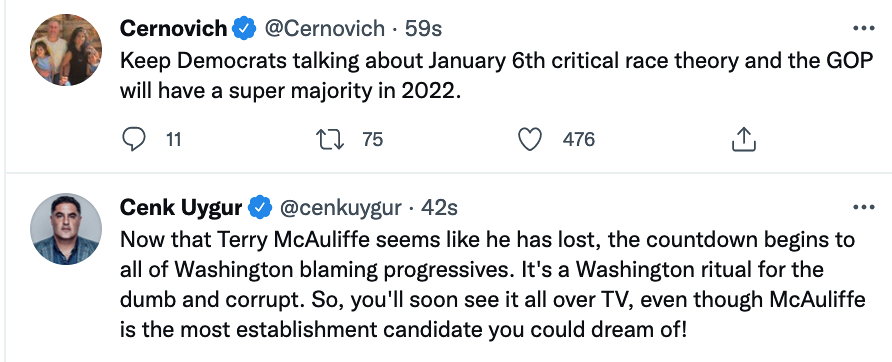Viewport: 892px width, 362px height.
Task: Open Cenk Uygur's tweet about Terry McAuliffe
Action: tap(493, 285)
